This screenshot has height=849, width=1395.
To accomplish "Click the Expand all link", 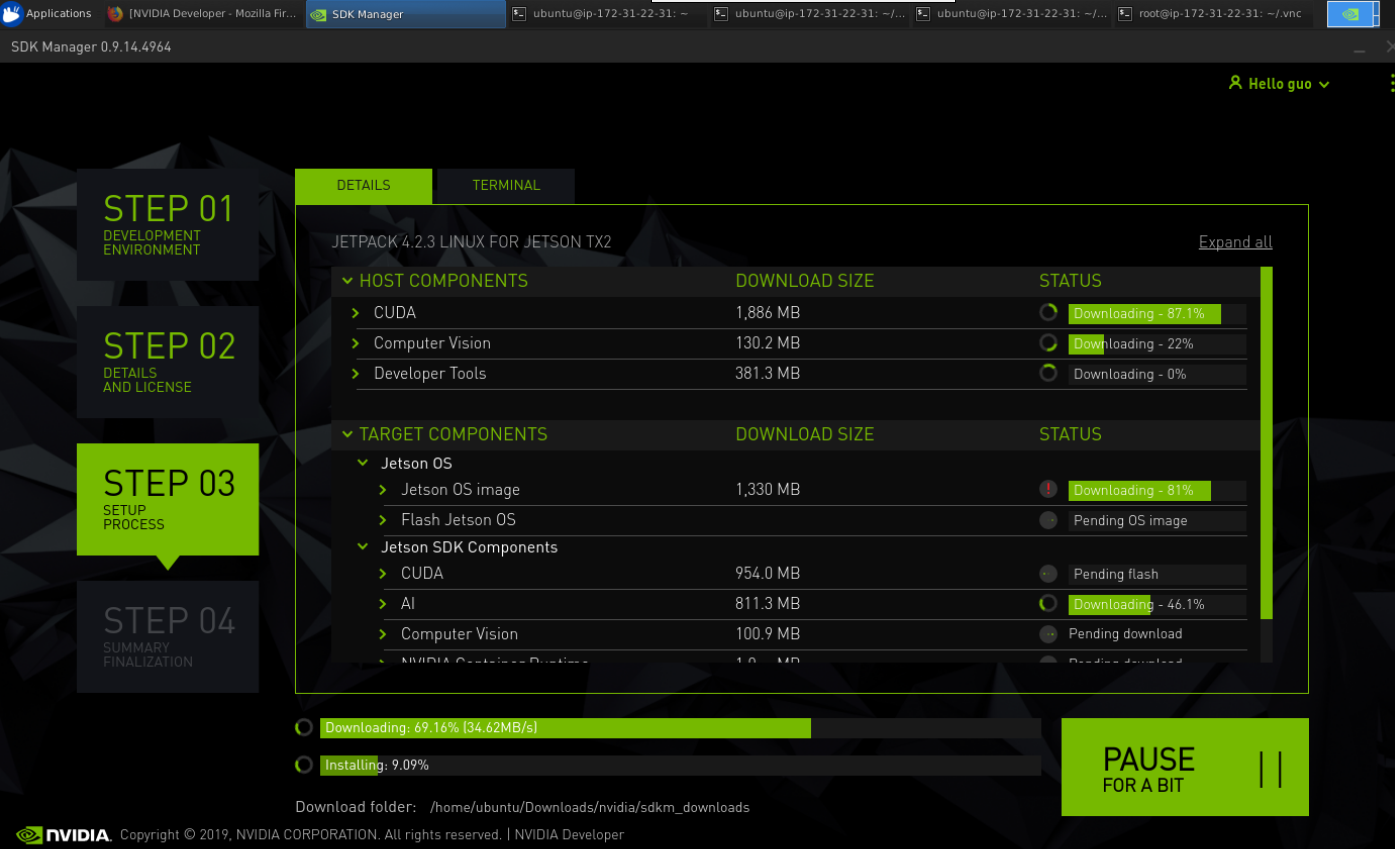I will pos(1235,242).
